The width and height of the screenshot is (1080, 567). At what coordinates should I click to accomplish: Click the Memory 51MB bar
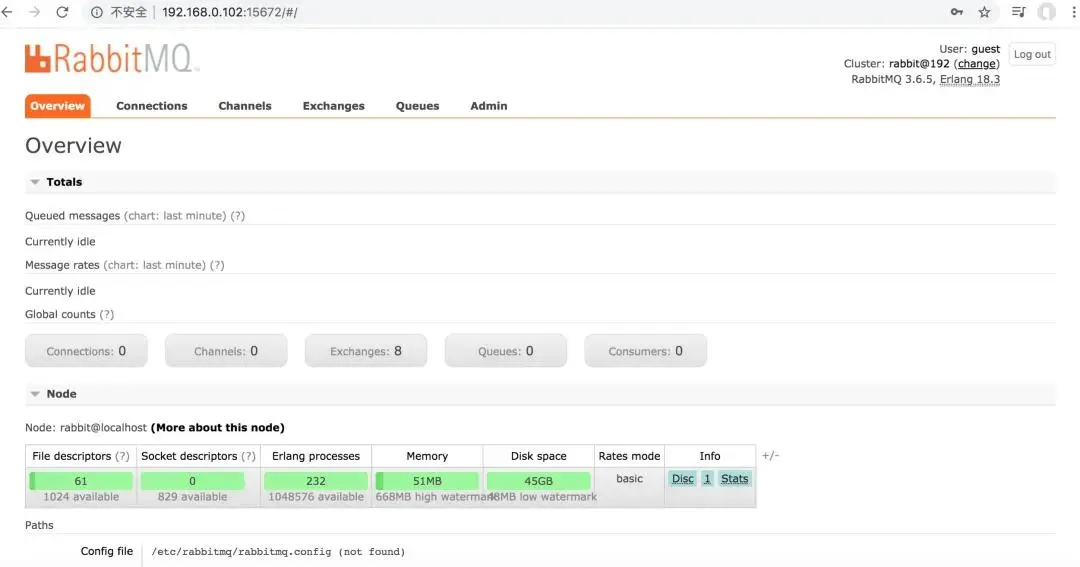pyautogui.click(x=427, y=481)
